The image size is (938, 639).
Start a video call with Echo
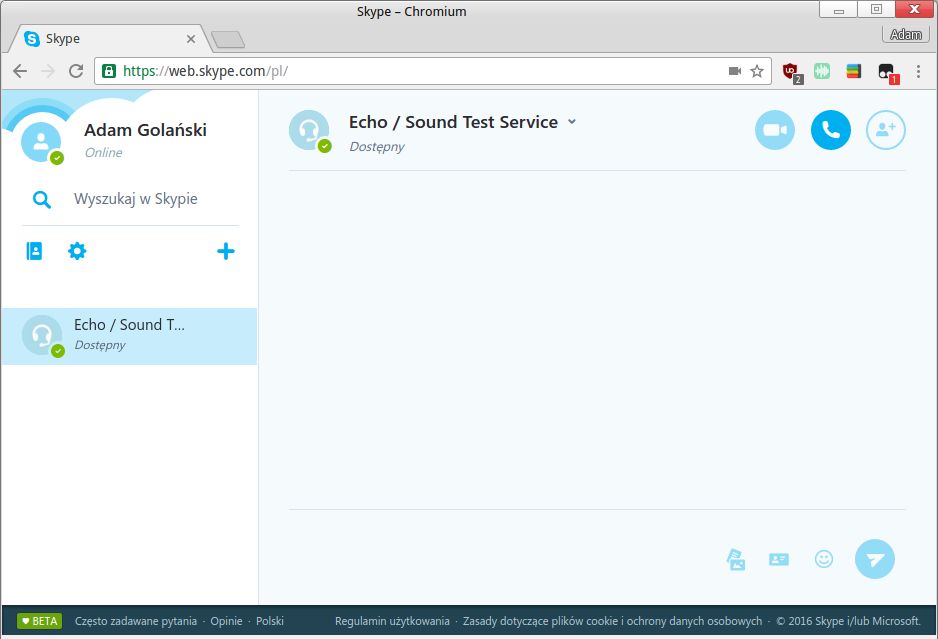point(775,130)
